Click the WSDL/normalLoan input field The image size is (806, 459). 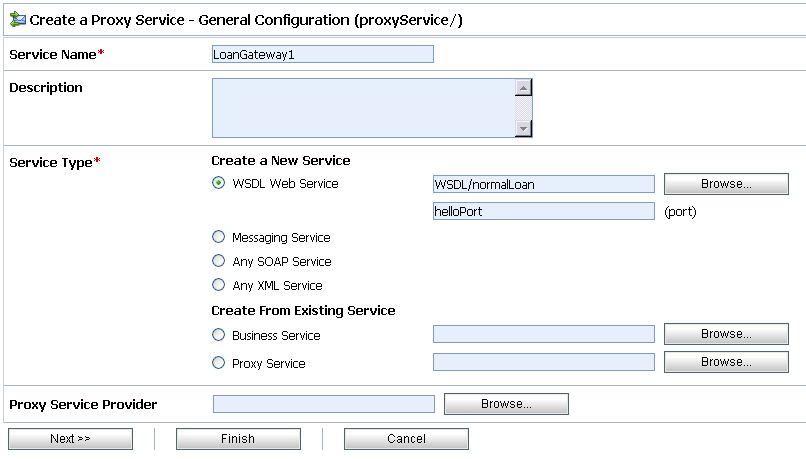pos(544,184)
